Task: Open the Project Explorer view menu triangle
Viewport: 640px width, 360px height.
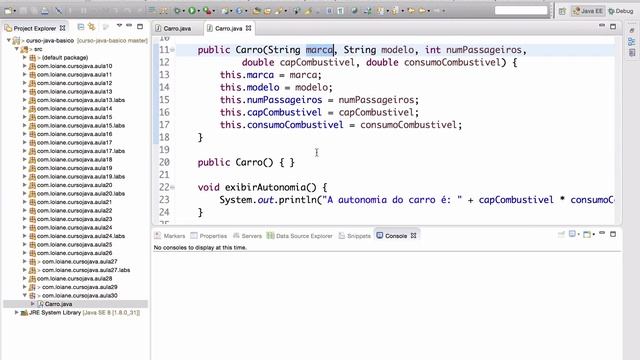Action: [x=119, y=26]
